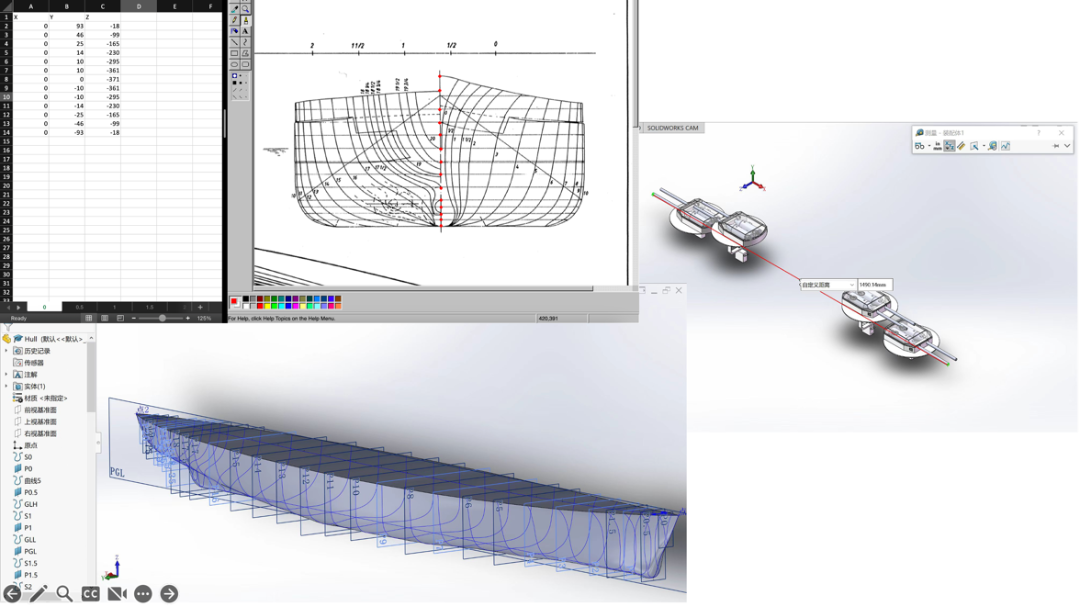Image resolution: width=1080 pixels, height=606 pixels.
Task: Expand the 实体(1) folder in feature tree
Action: click(7, 386)
